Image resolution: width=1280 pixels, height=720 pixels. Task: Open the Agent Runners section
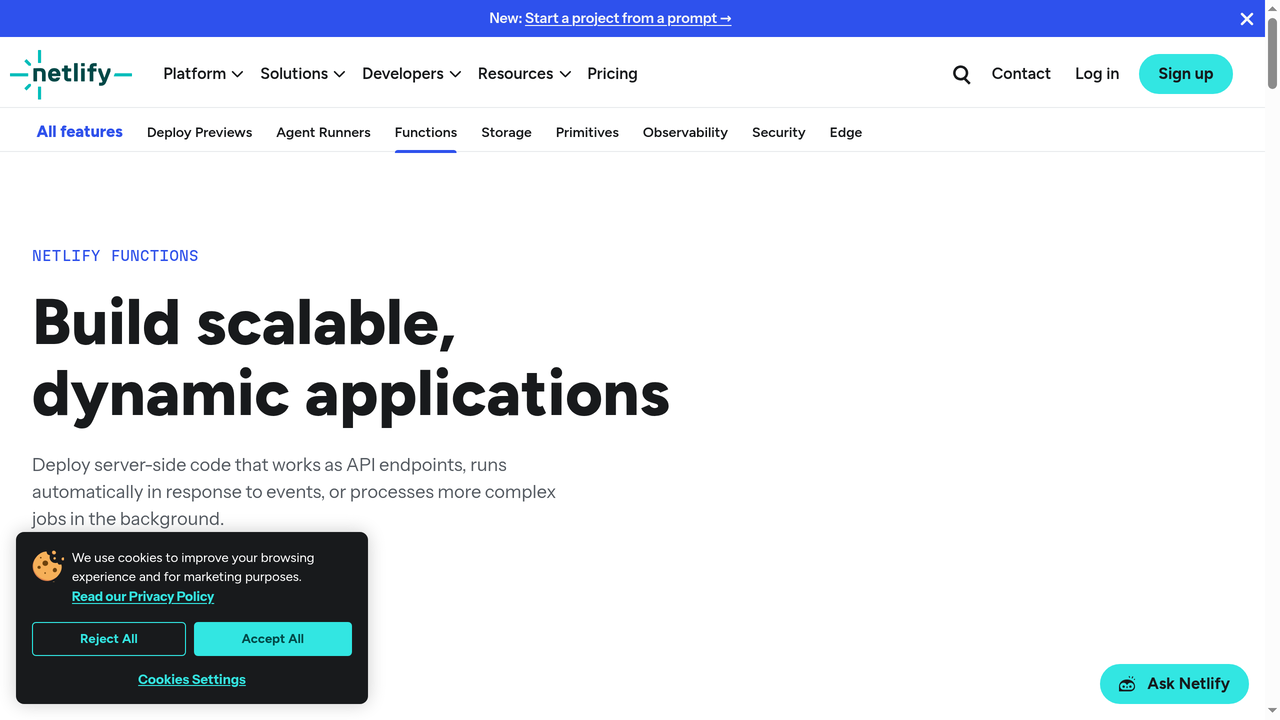(323, 132)
